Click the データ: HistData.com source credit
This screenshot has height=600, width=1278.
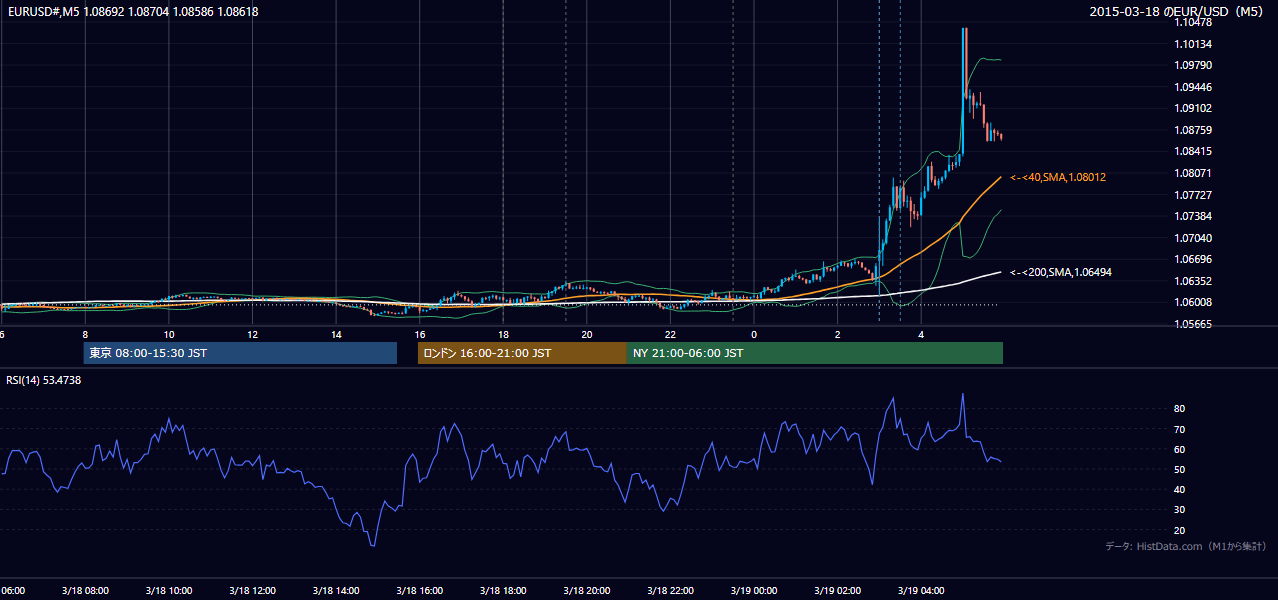pos(1186,546)
